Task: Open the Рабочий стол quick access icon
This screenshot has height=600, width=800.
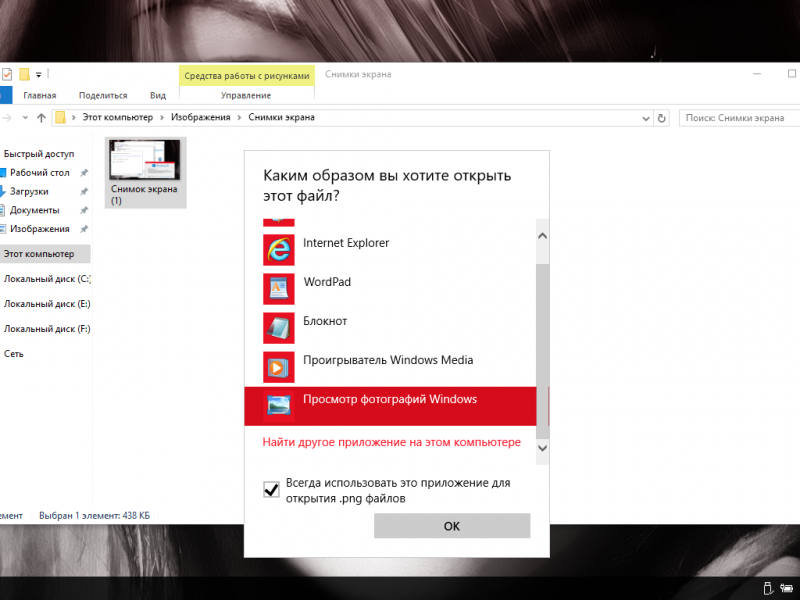Action: (x=3, y=173)
